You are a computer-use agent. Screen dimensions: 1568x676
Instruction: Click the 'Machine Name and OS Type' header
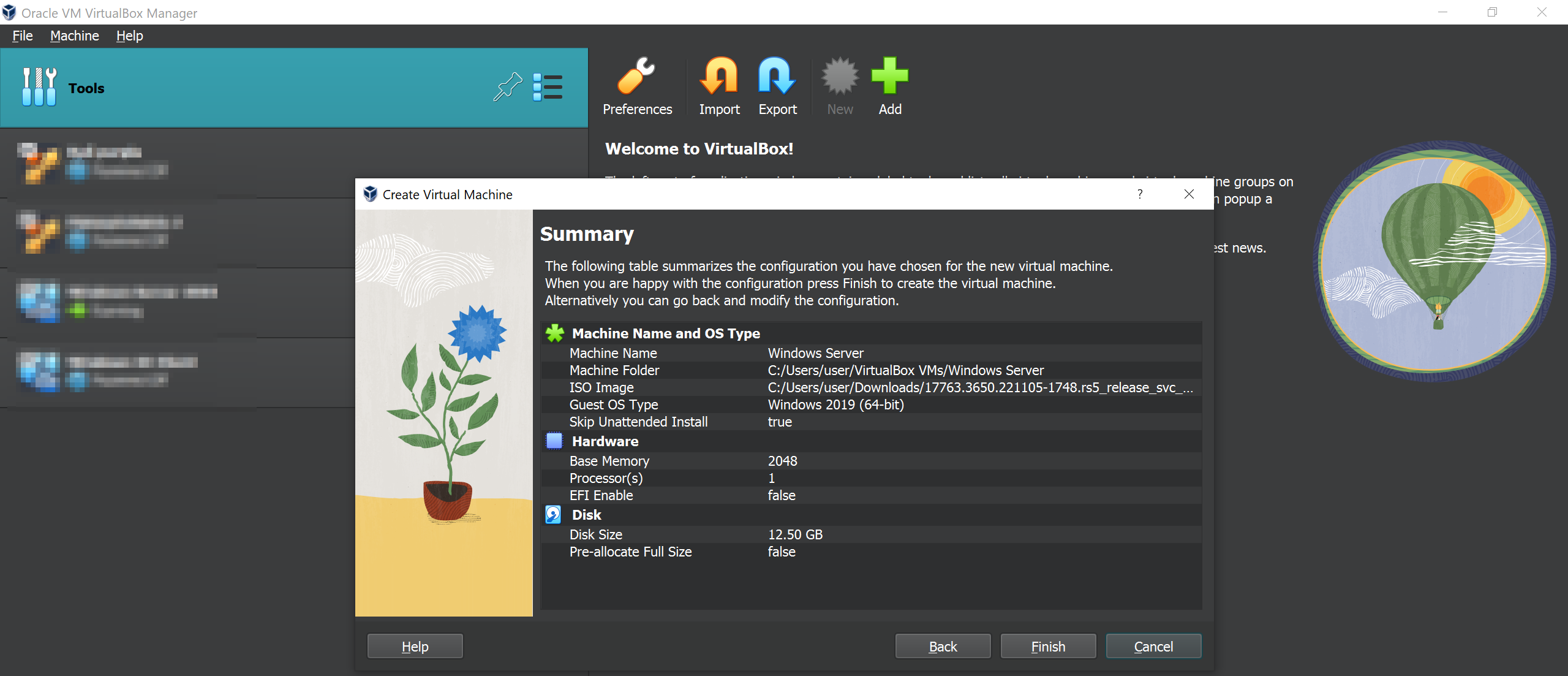[x=666, y=333]
